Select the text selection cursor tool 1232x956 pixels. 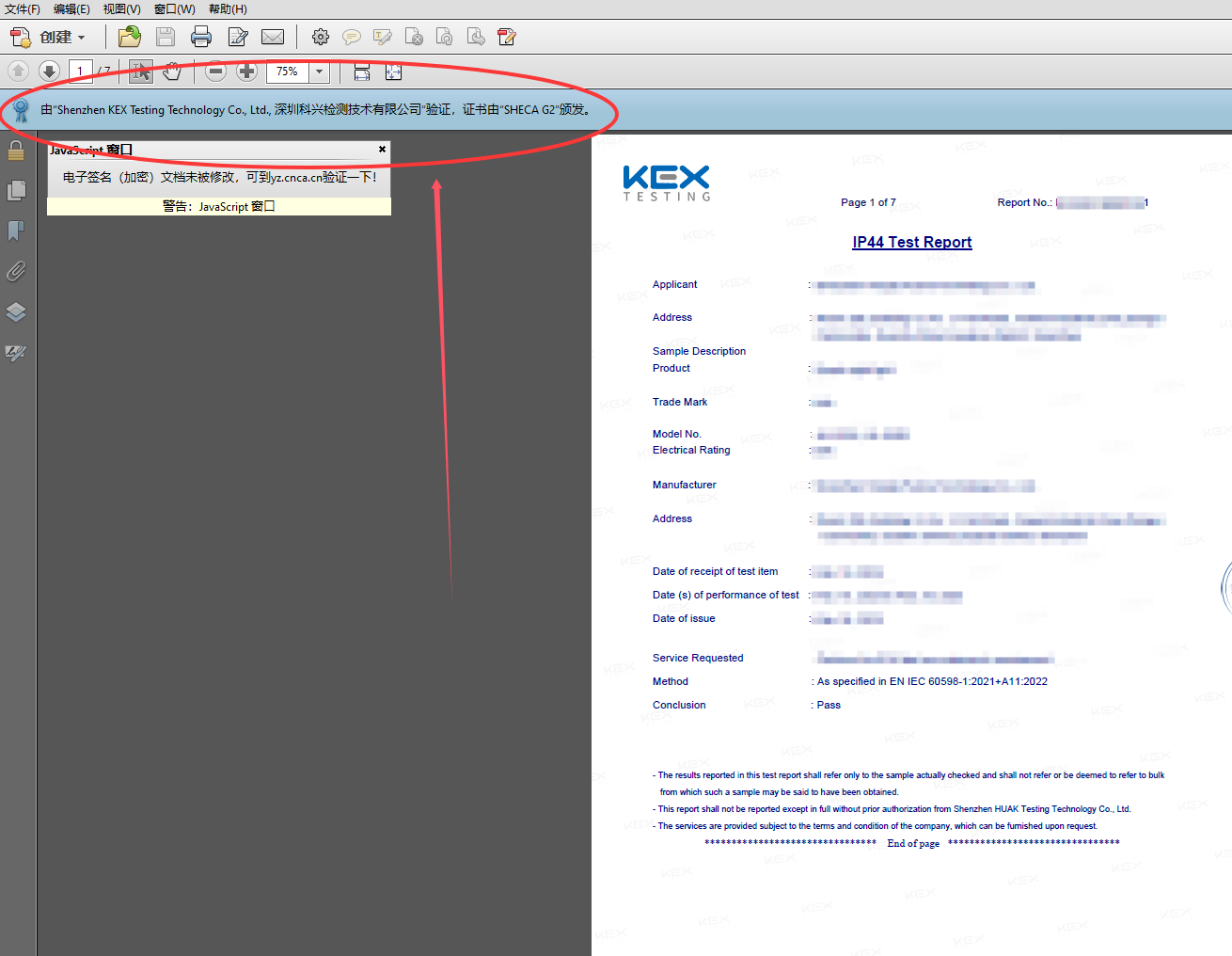141,72
